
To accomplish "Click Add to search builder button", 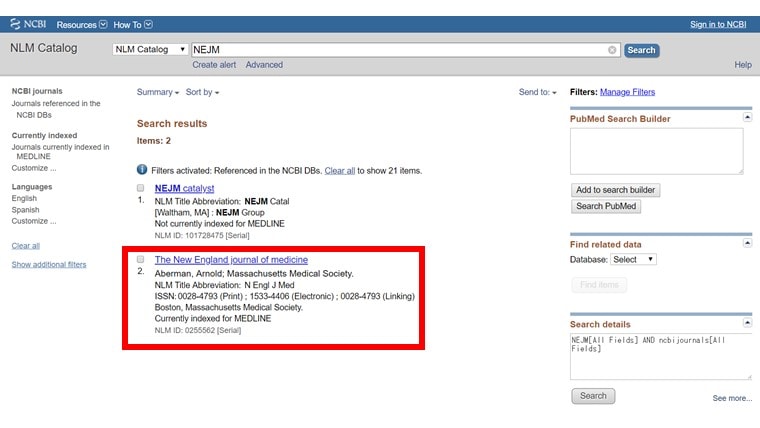I will 615,190.
